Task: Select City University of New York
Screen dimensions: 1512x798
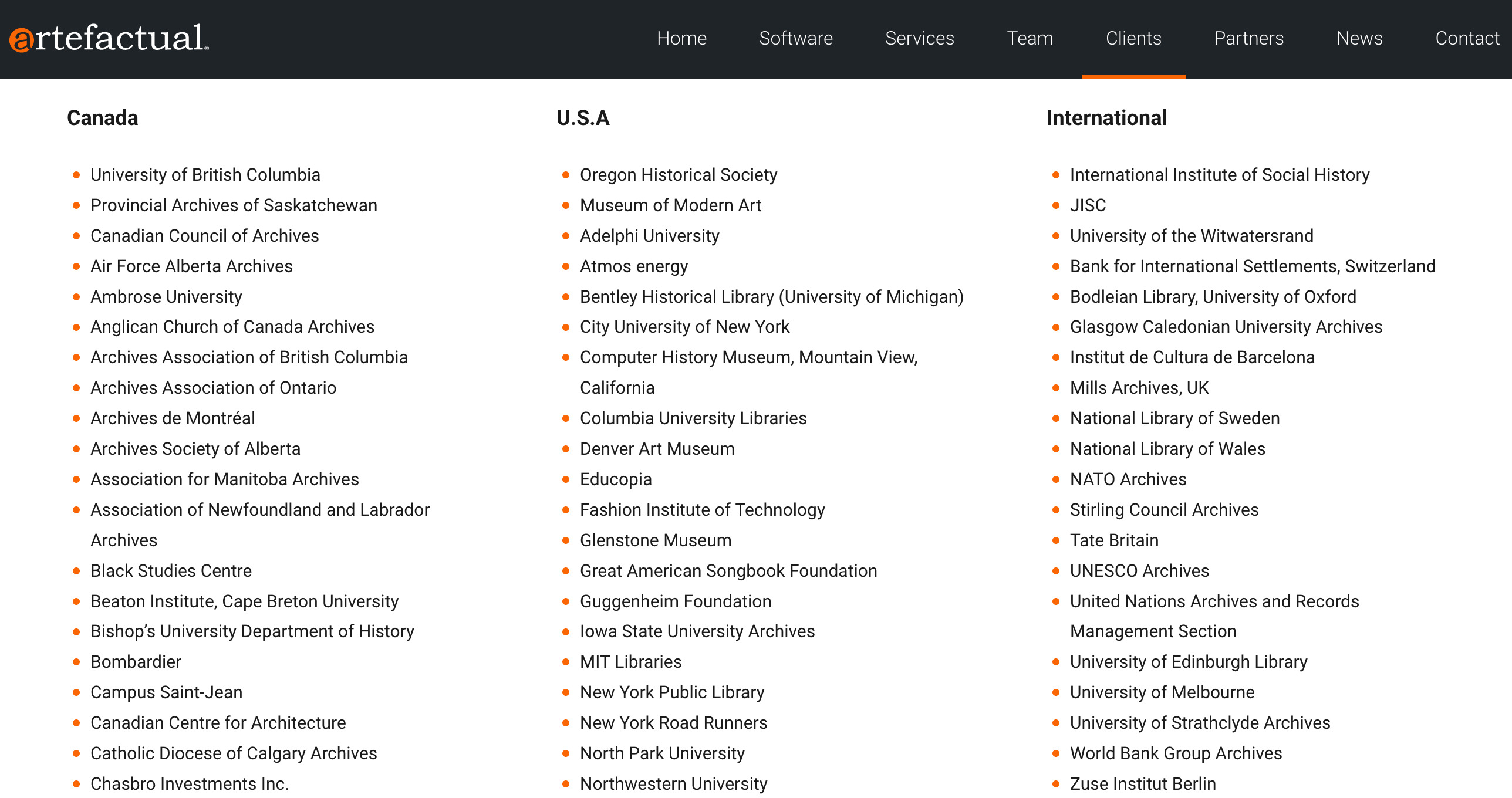Action: coord(685,327)
